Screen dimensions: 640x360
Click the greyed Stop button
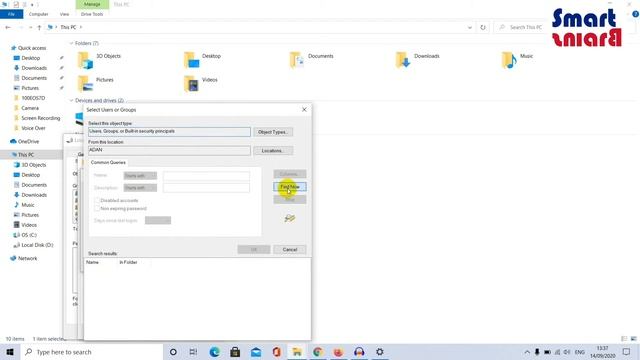pyautogui.click(x=289, y=199)
